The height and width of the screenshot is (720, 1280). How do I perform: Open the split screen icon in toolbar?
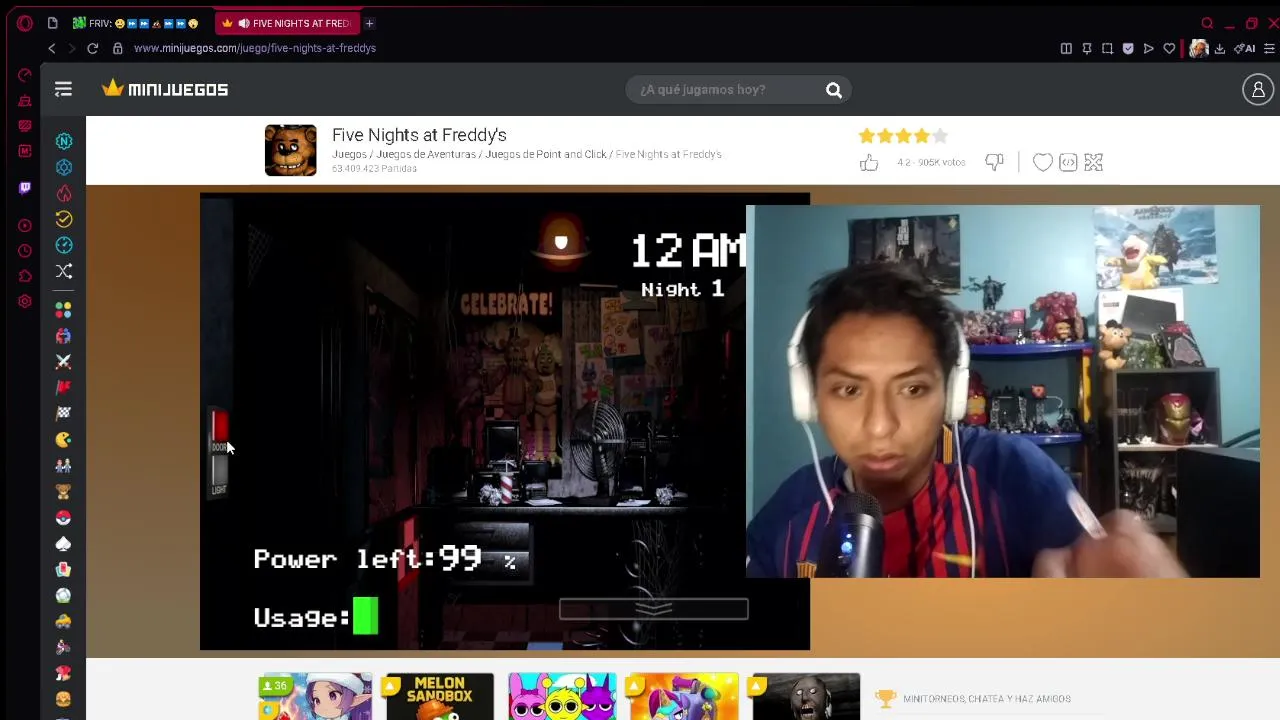(1066, 48)
